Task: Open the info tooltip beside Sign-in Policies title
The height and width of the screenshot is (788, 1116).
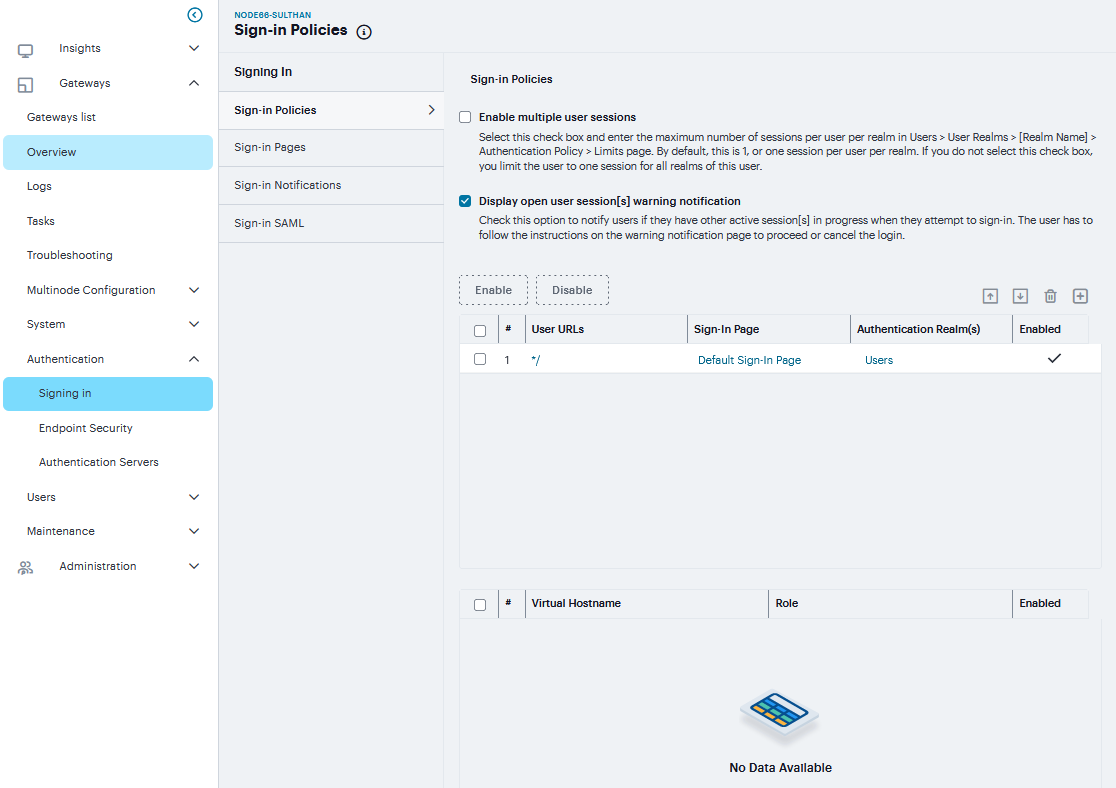Action: (x=363, y=32)
